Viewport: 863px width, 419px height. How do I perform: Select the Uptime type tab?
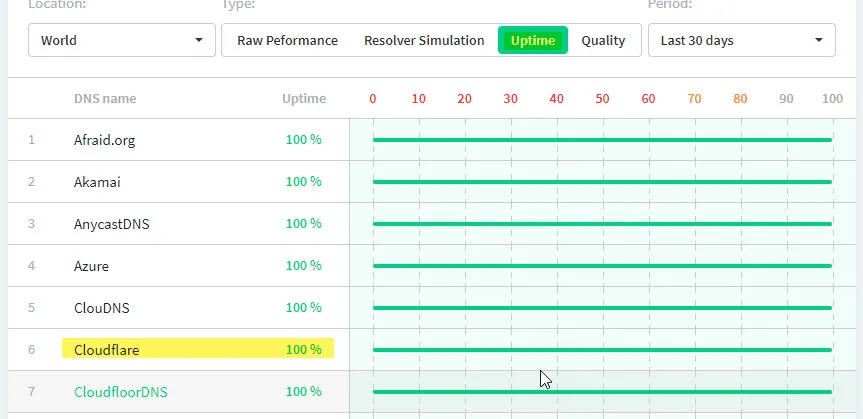[x=533, y=40]
